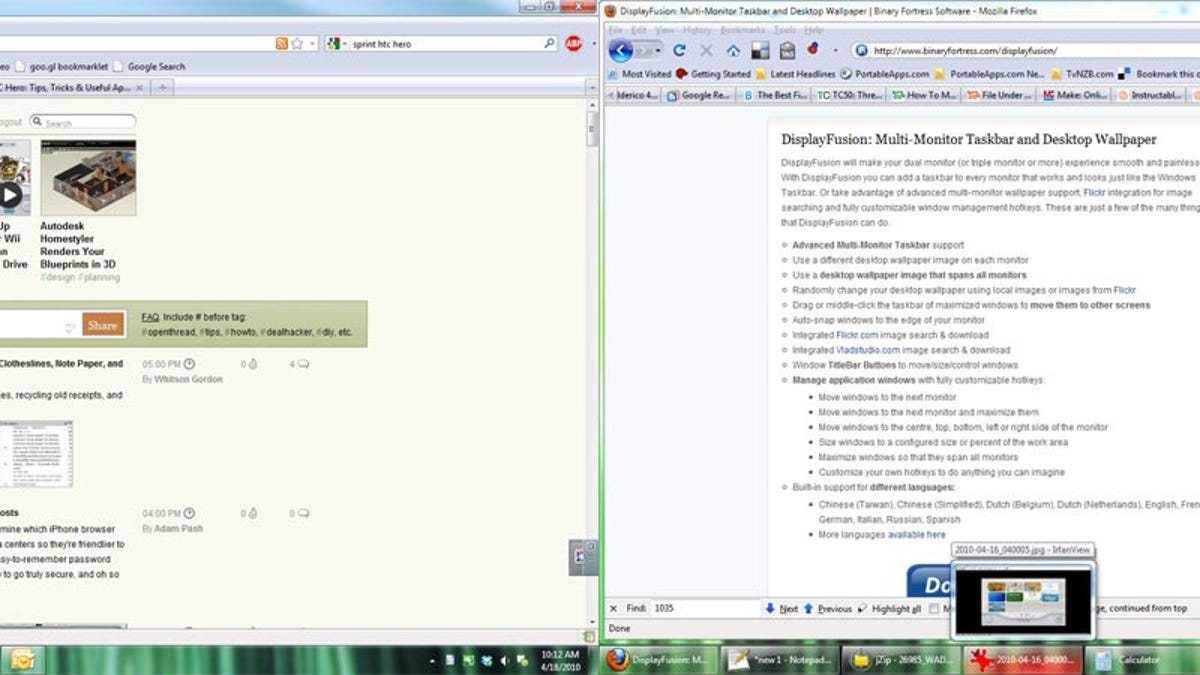Switch to the 'File Under...' tab
The image size is (1200, 675).
tap(999, 96)
